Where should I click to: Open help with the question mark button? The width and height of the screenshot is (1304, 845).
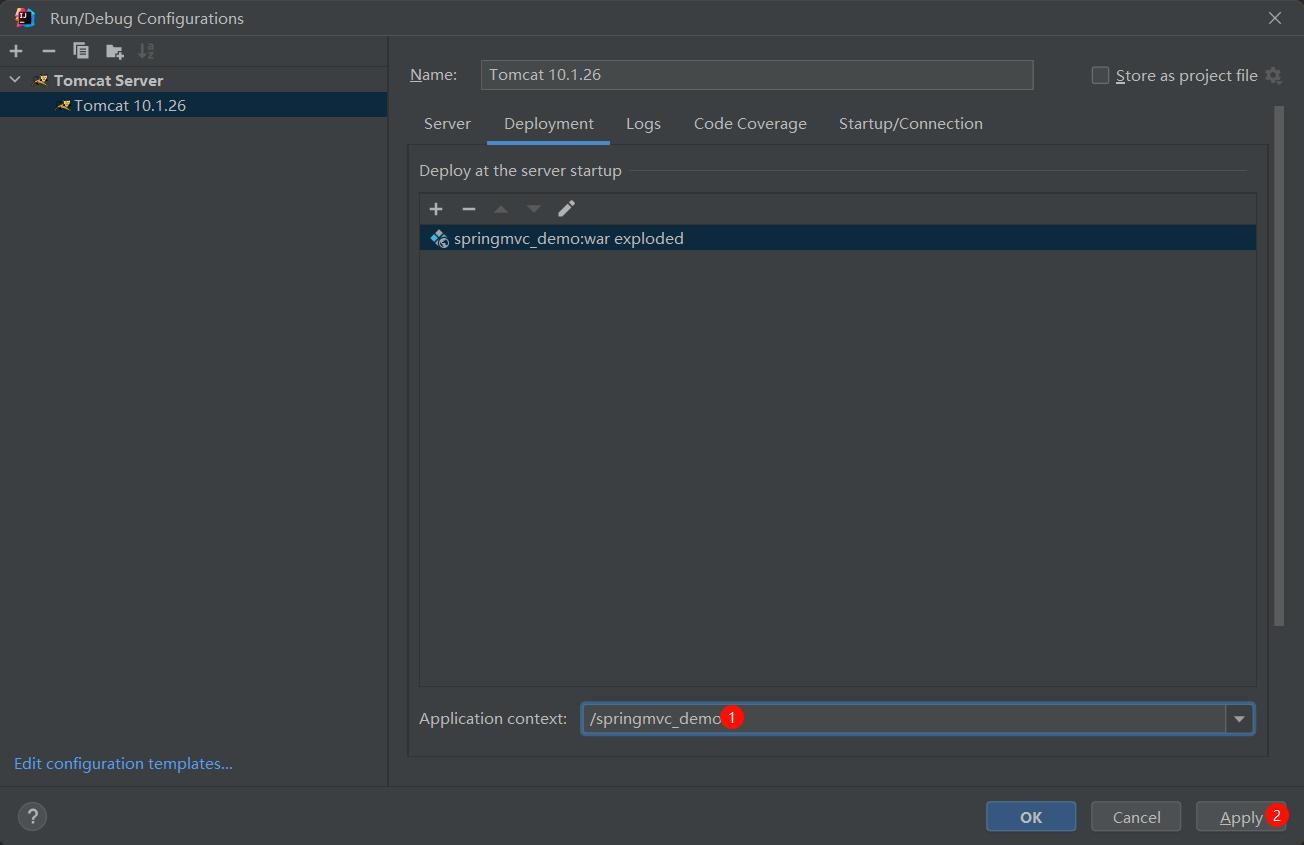(x=32, y=816)
